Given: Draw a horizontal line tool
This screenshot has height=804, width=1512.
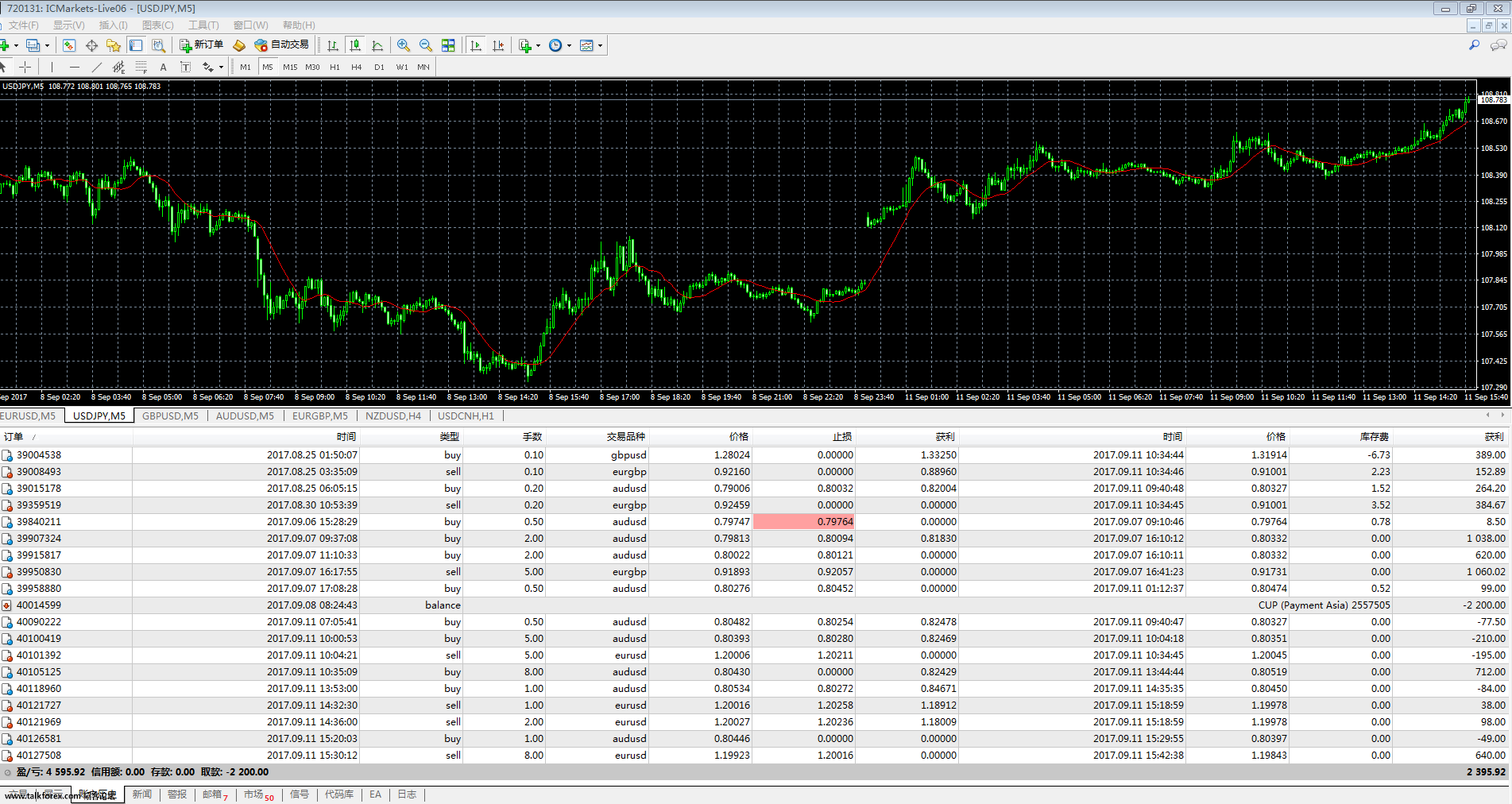Looking at the screenshot, I should 75,67.
